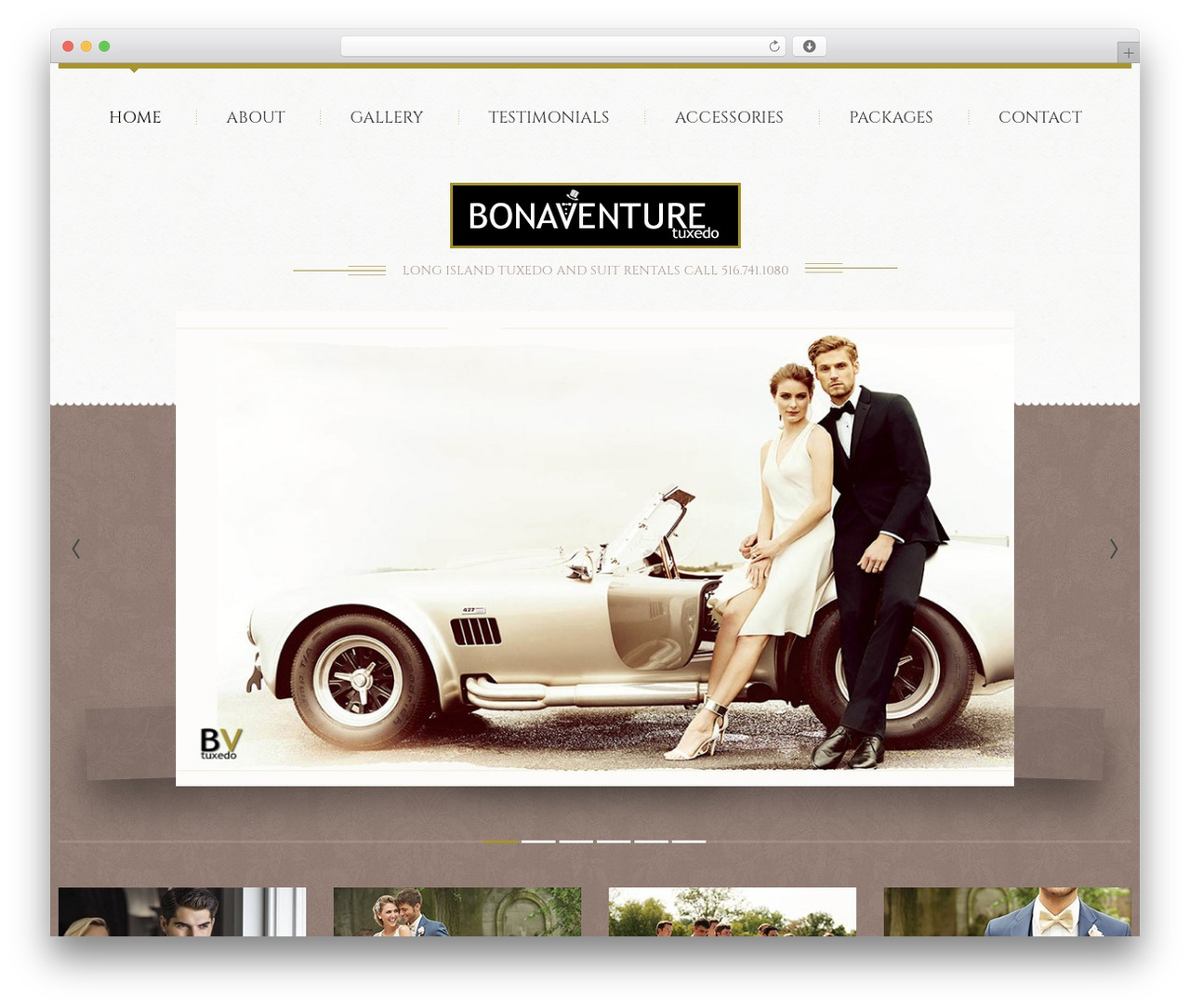The height and width of the screenshot is (1008, 1190).
Task: Click the yellow minimize window button
Action: (x=86, y=46)
